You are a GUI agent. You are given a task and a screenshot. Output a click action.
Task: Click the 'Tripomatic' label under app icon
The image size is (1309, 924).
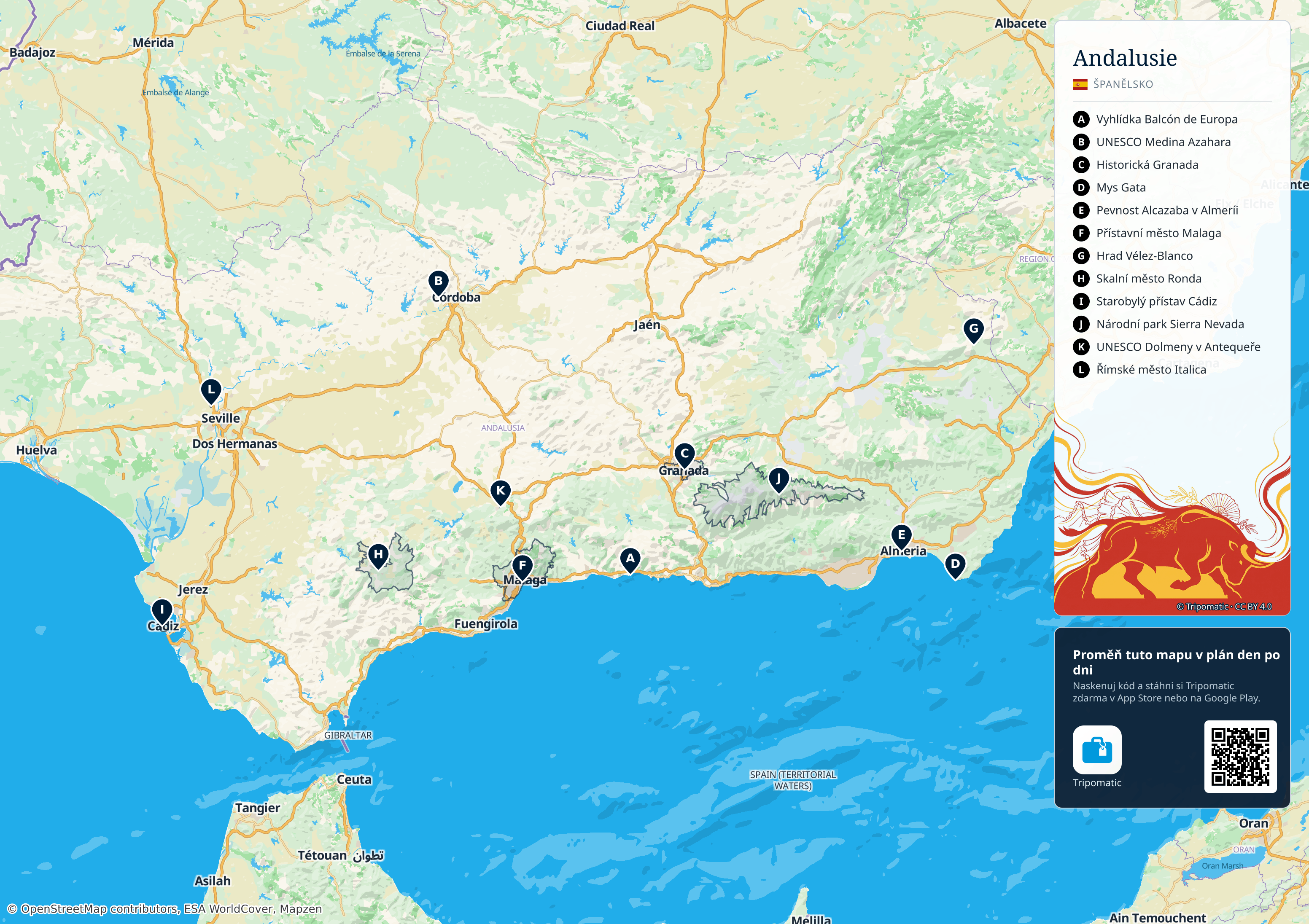pyautogui.click(x=1097, y=783)
